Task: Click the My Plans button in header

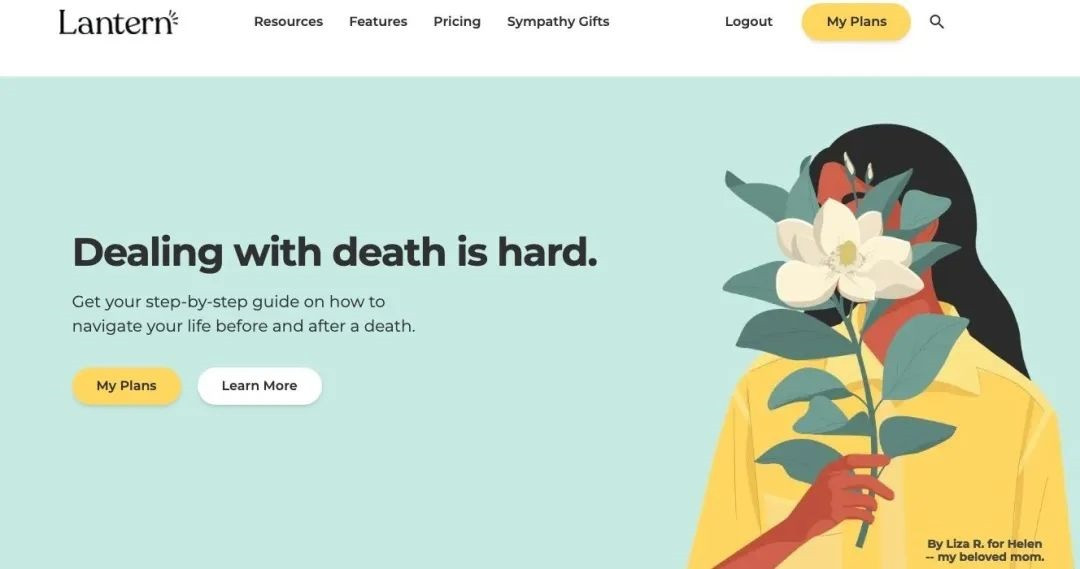Action: 856,21
